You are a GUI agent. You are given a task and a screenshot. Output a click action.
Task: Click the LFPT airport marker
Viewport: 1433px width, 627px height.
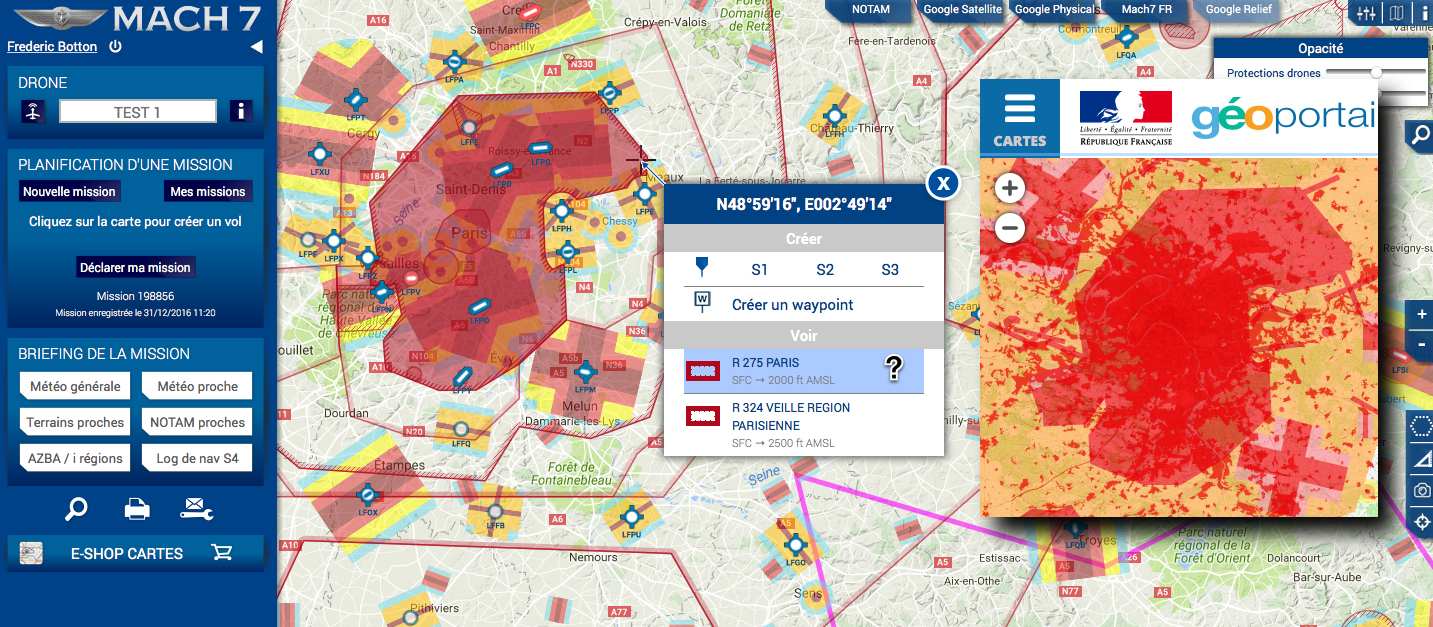[x=355, y=99]
